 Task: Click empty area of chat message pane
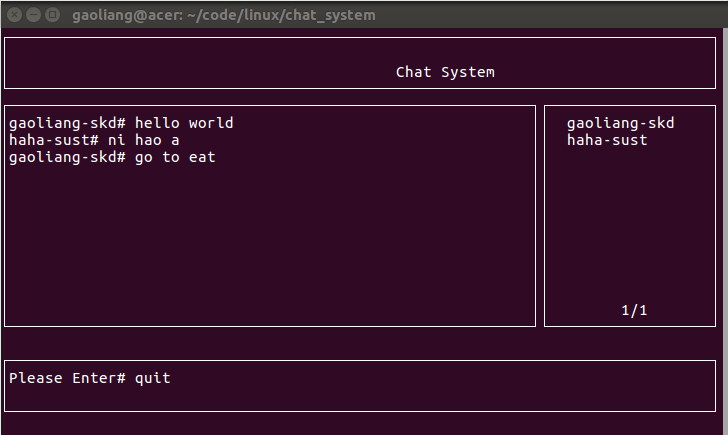(270, 250)
